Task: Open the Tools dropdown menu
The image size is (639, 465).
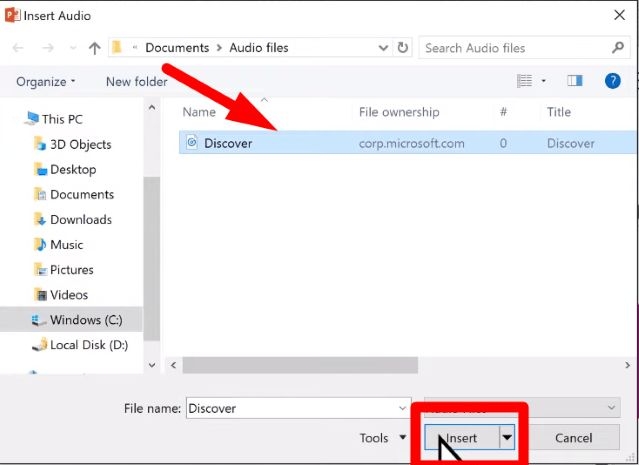Action: coord(383,438)
